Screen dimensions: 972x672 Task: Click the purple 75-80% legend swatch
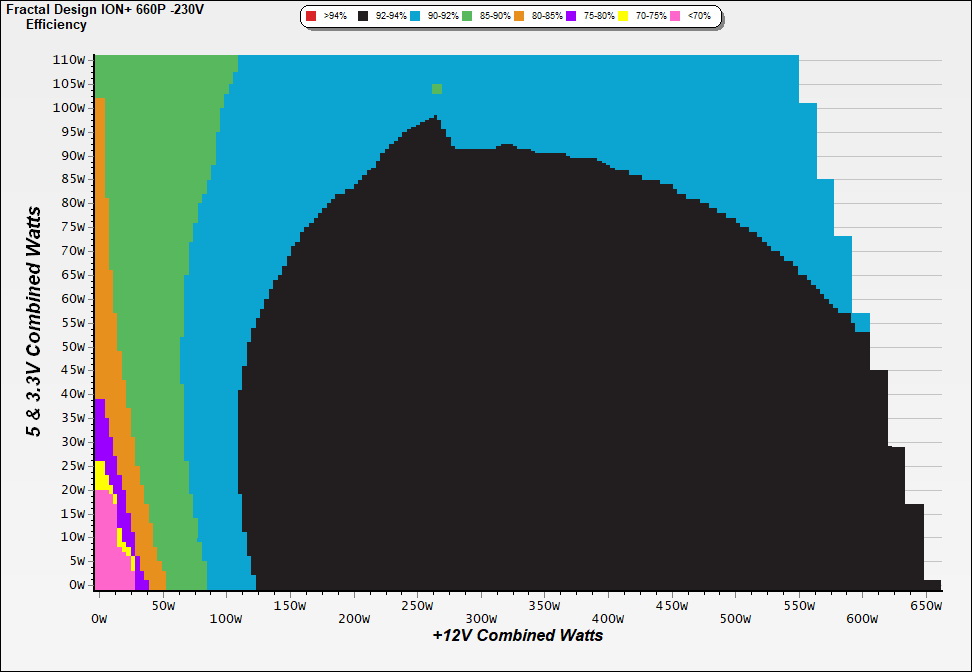[571, 16]
